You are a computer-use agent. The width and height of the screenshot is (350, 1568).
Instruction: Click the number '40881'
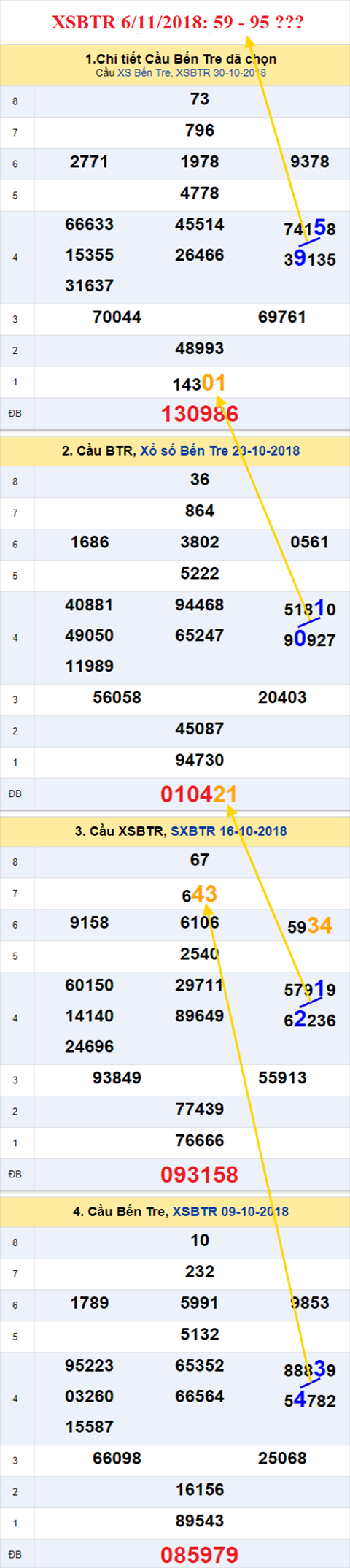[89, 605]
